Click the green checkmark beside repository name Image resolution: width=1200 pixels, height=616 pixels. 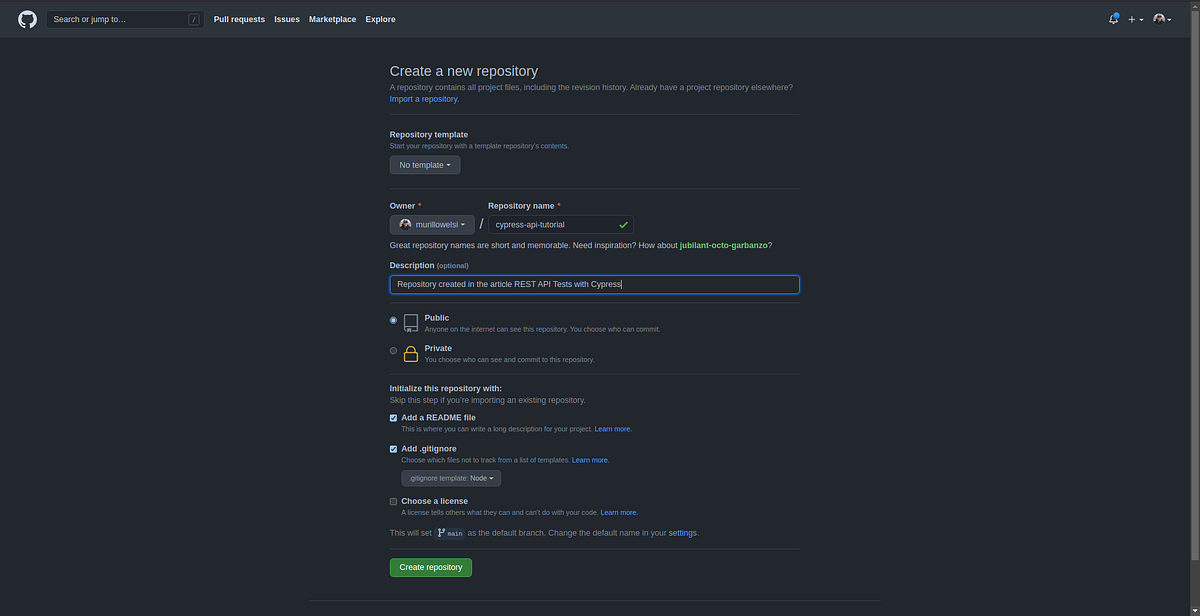(x=623, y=224)
